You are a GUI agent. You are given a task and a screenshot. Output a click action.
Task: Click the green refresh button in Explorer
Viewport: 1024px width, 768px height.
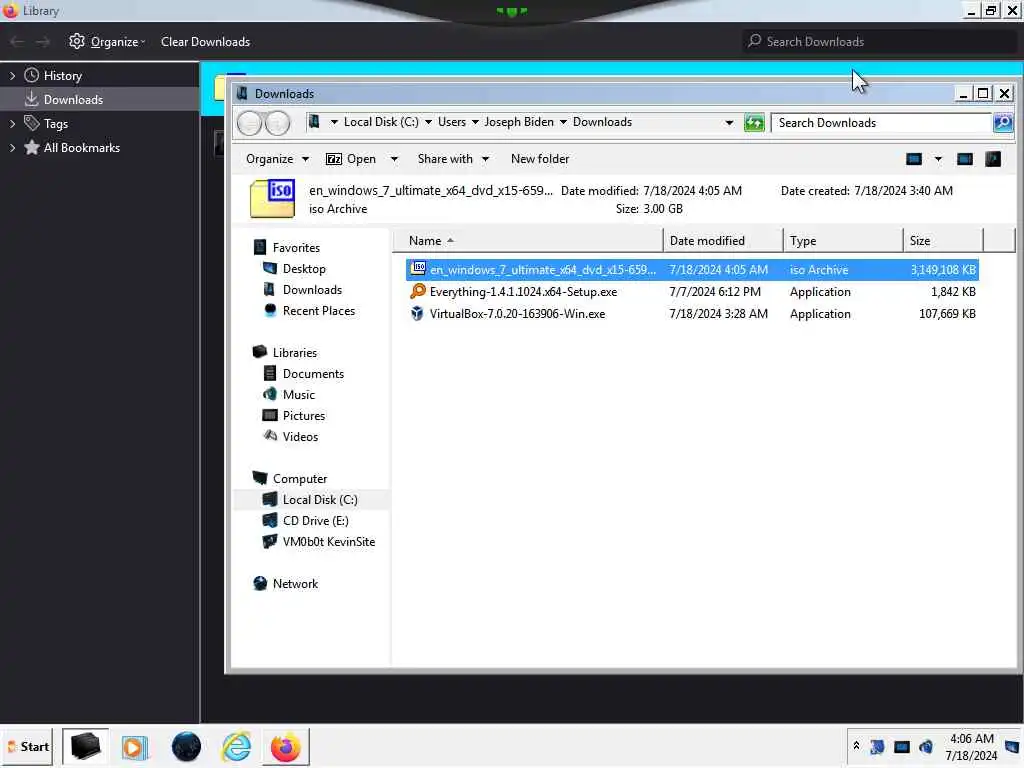click(754, 123)
